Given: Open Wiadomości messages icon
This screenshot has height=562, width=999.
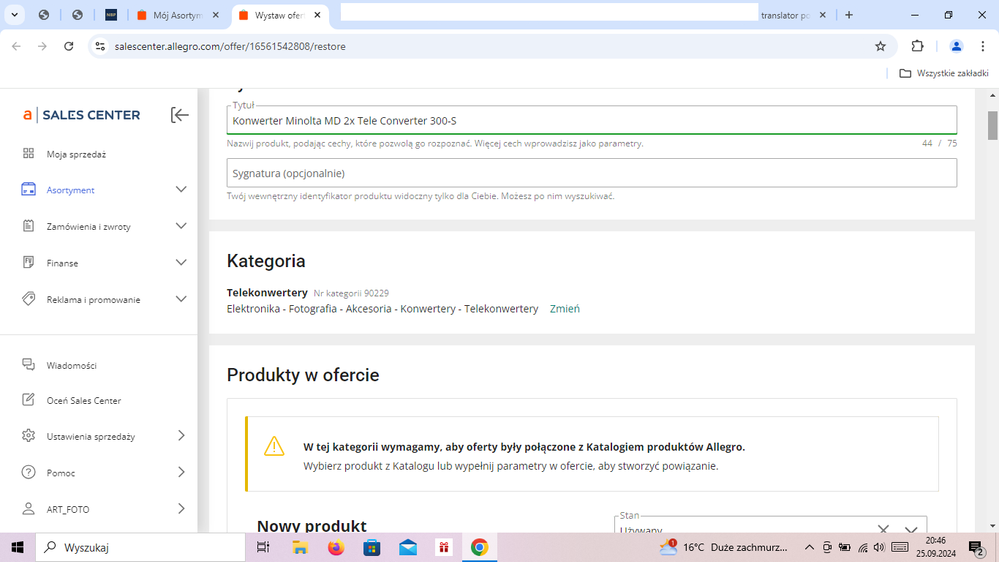Looking at the screenshot, I should pos(29,364).
